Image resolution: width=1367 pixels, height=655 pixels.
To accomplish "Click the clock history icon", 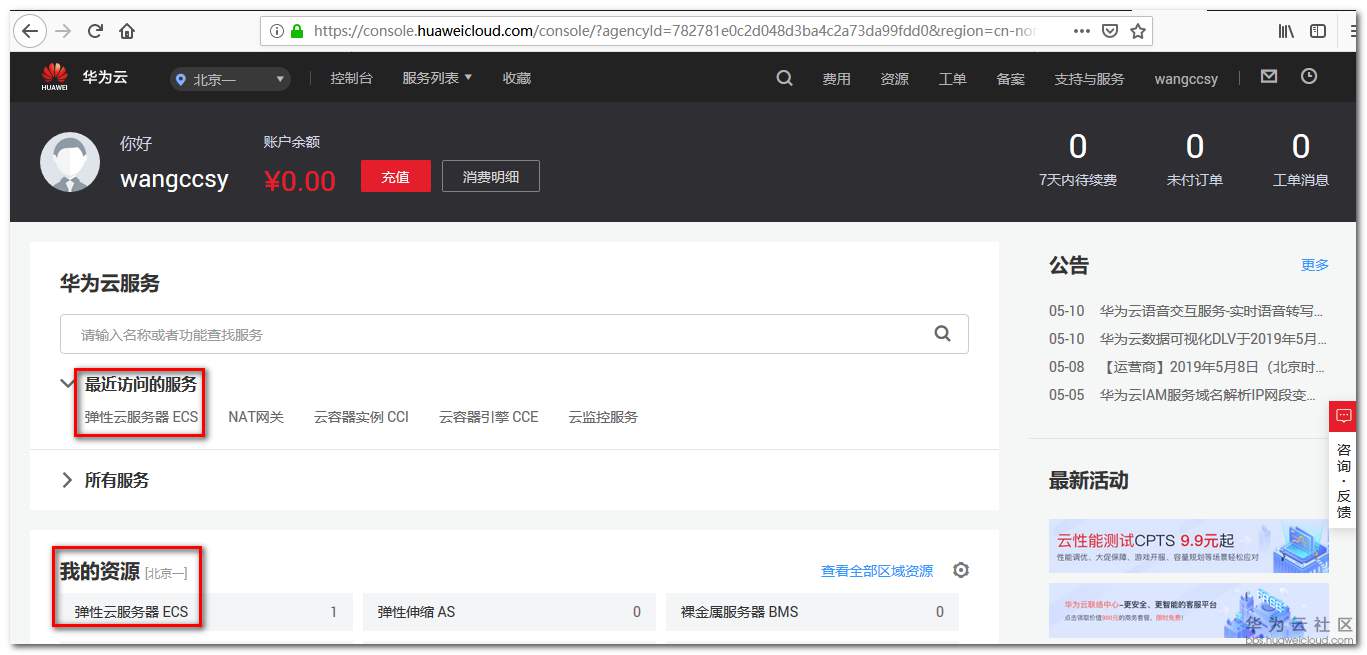I will click(1309, 76).
